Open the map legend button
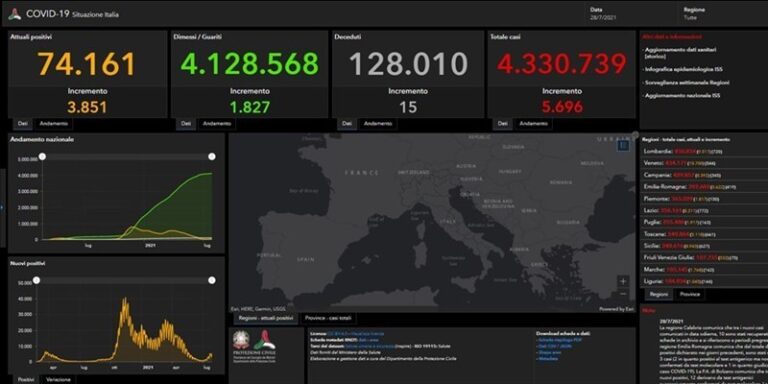 coord(623,145)
